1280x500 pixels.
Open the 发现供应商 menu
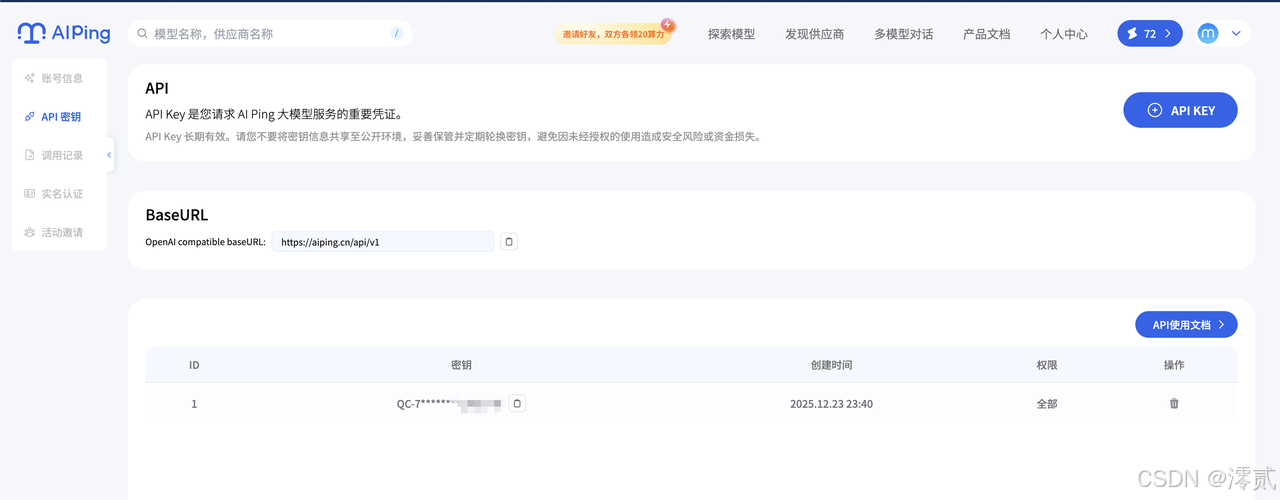click(x=814, y=34)
